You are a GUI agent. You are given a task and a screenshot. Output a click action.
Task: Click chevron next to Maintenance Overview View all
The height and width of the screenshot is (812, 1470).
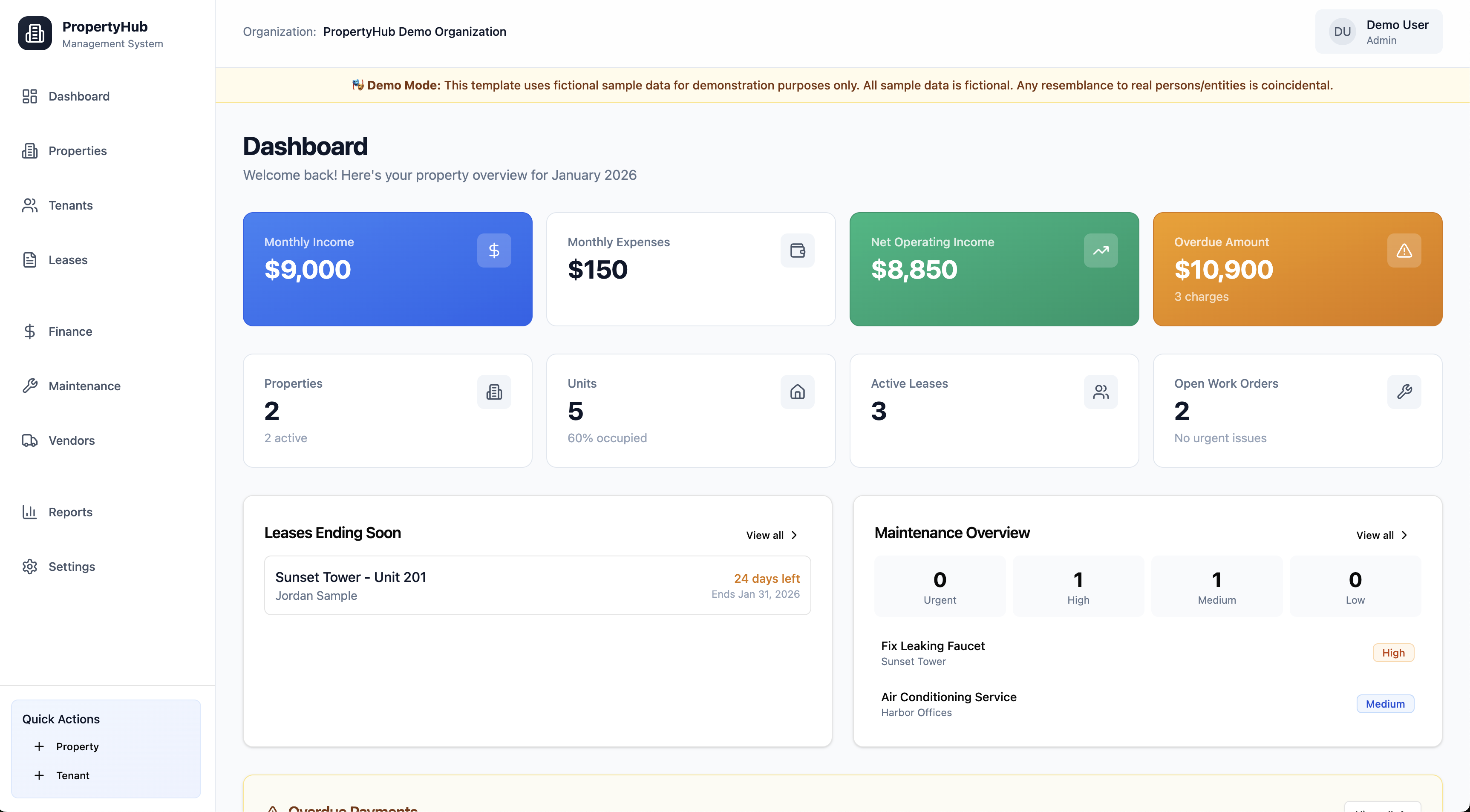point(1404,535)
